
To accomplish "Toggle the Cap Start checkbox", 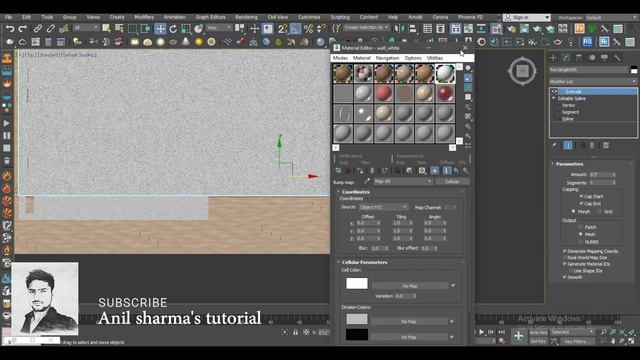I will [581, 196].
